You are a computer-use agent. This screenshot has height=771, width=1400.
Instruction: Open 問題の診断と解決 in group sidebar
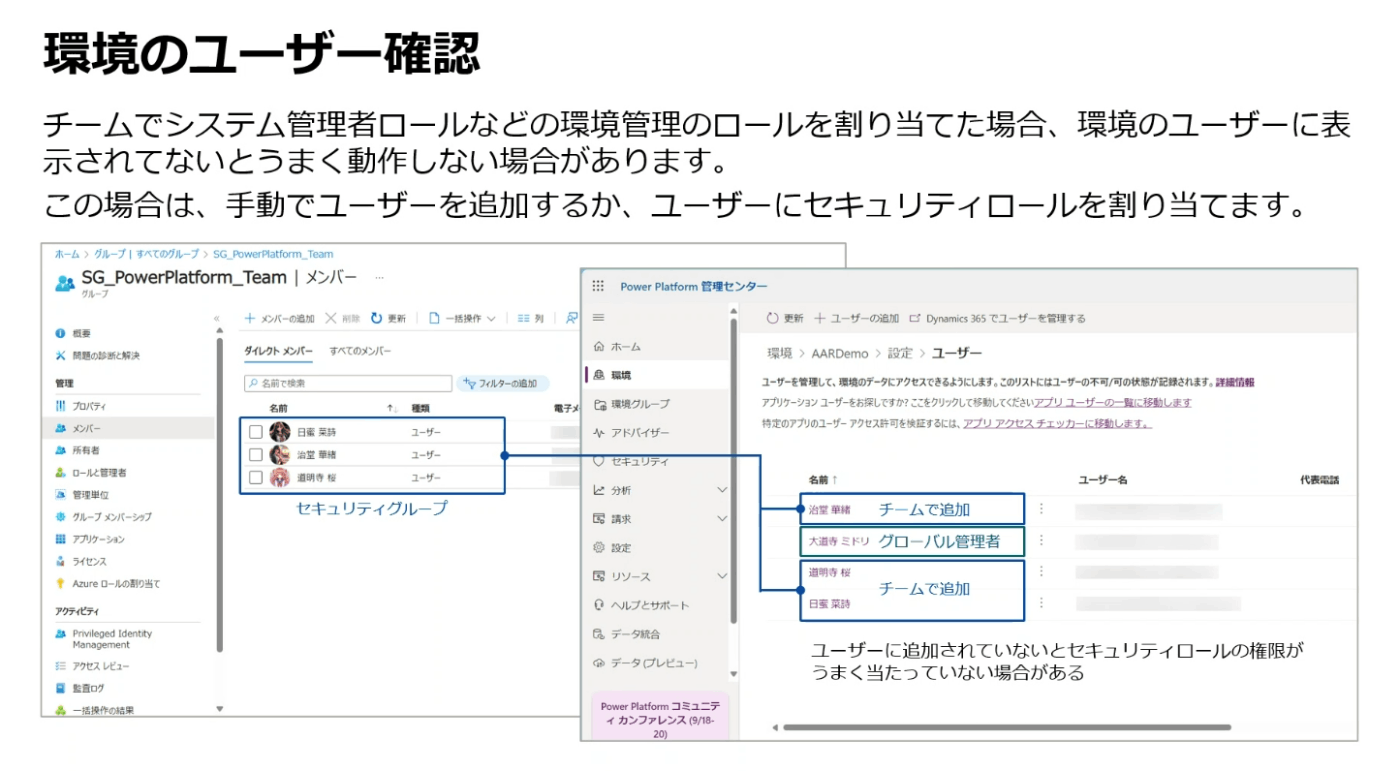pos(98,355)
